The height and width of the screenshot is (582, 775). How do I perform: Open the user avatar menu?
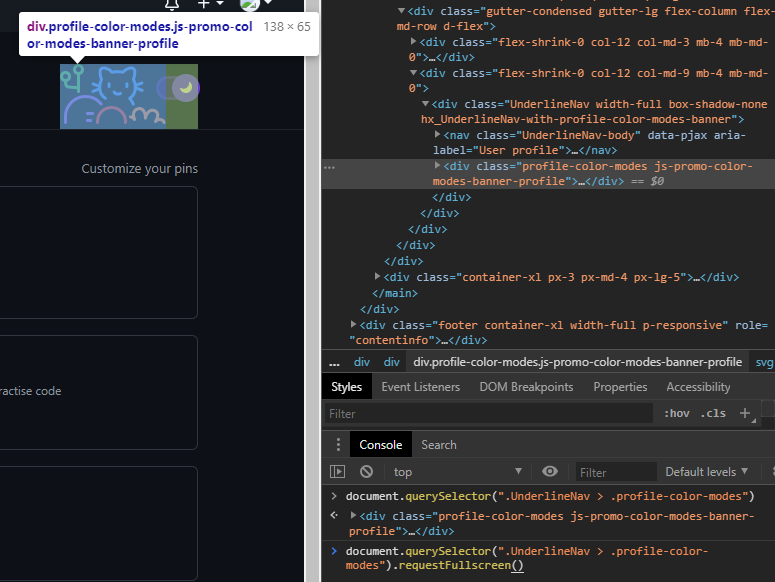(x=255, y=4)
